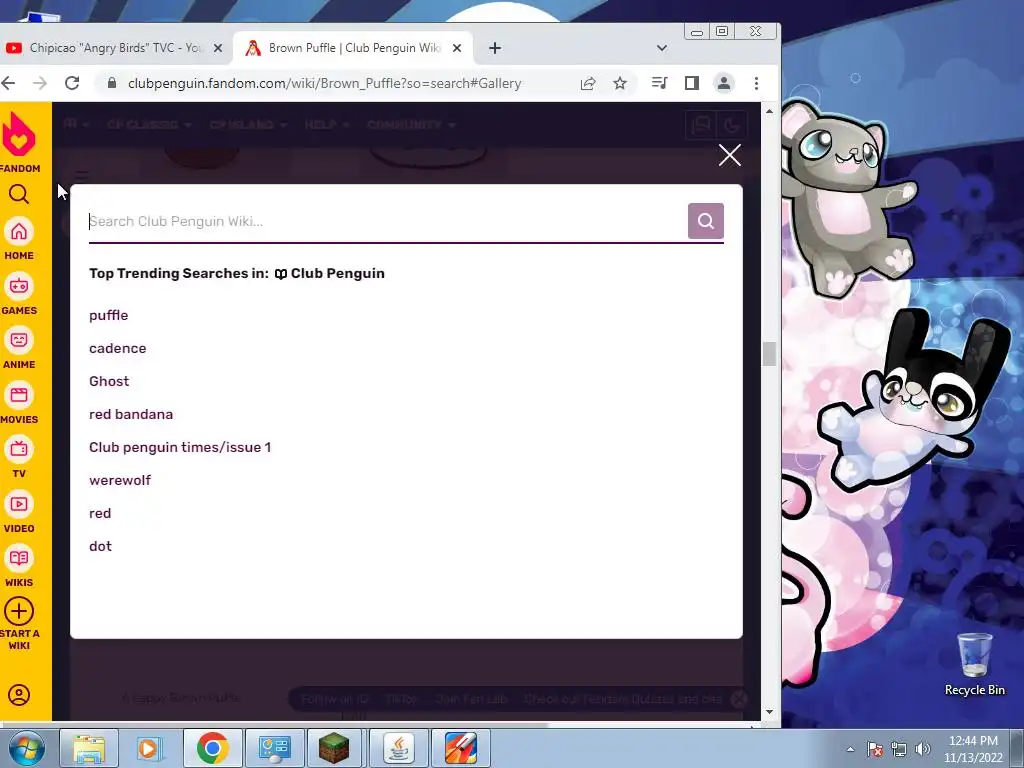The width and height of the screenshot is (1024, 768).
Task: Share this page icon in address bar
Action: [588, 83]
